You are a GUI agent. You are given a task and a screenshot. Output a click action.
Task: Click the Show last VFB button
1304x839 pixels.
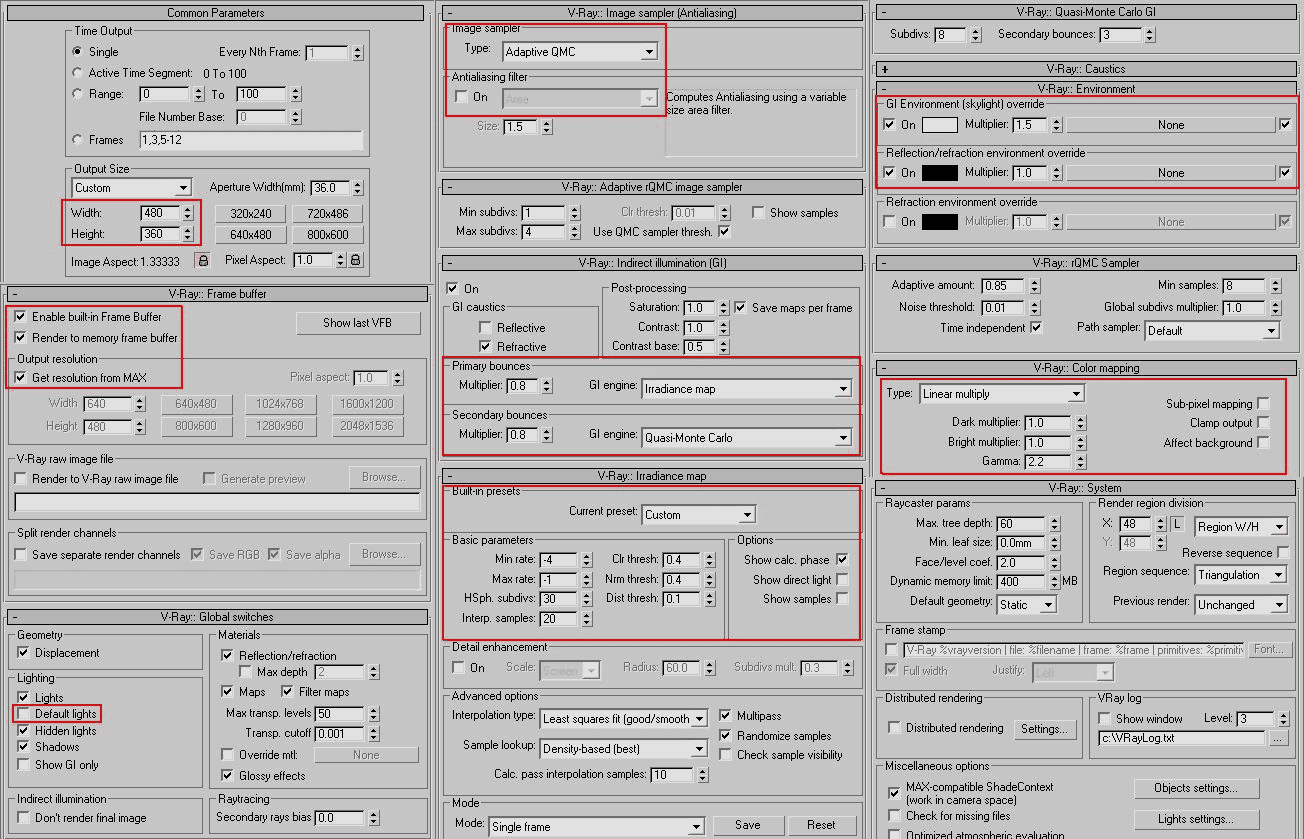(x=357, y=323)
